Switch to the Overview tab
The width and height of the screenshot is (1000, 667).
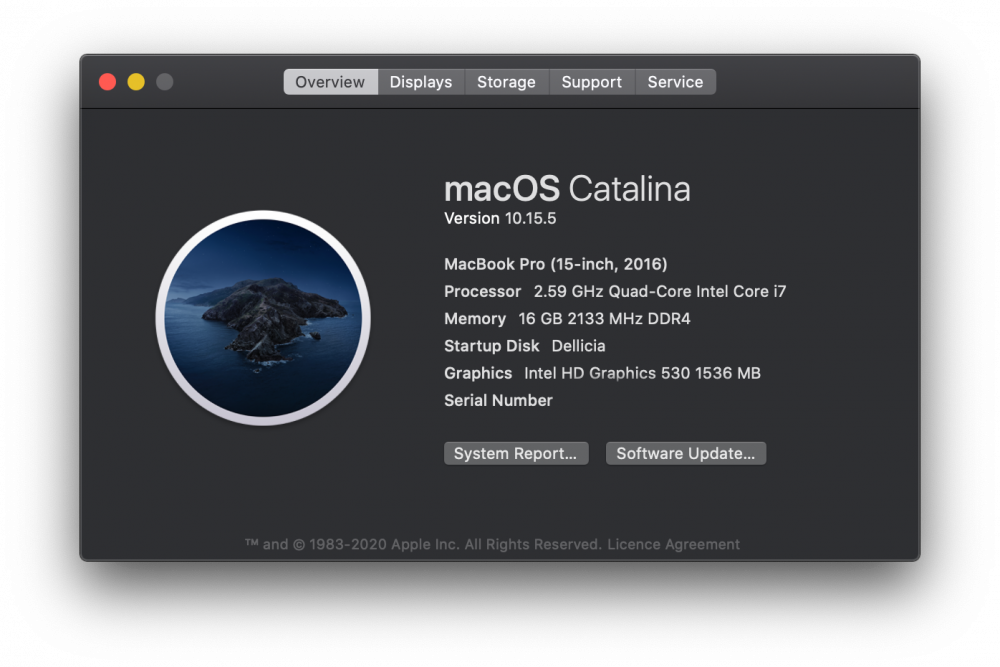coord(330,82)
